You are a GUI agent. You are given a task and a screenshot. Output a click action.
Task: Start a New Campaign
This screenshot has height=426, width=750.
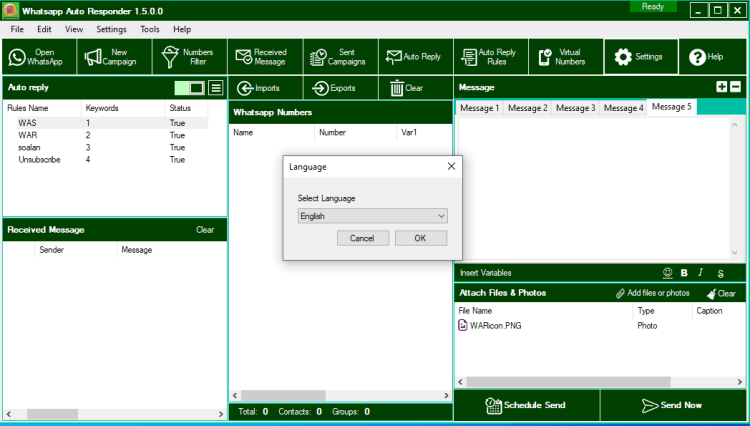point(114,57)
